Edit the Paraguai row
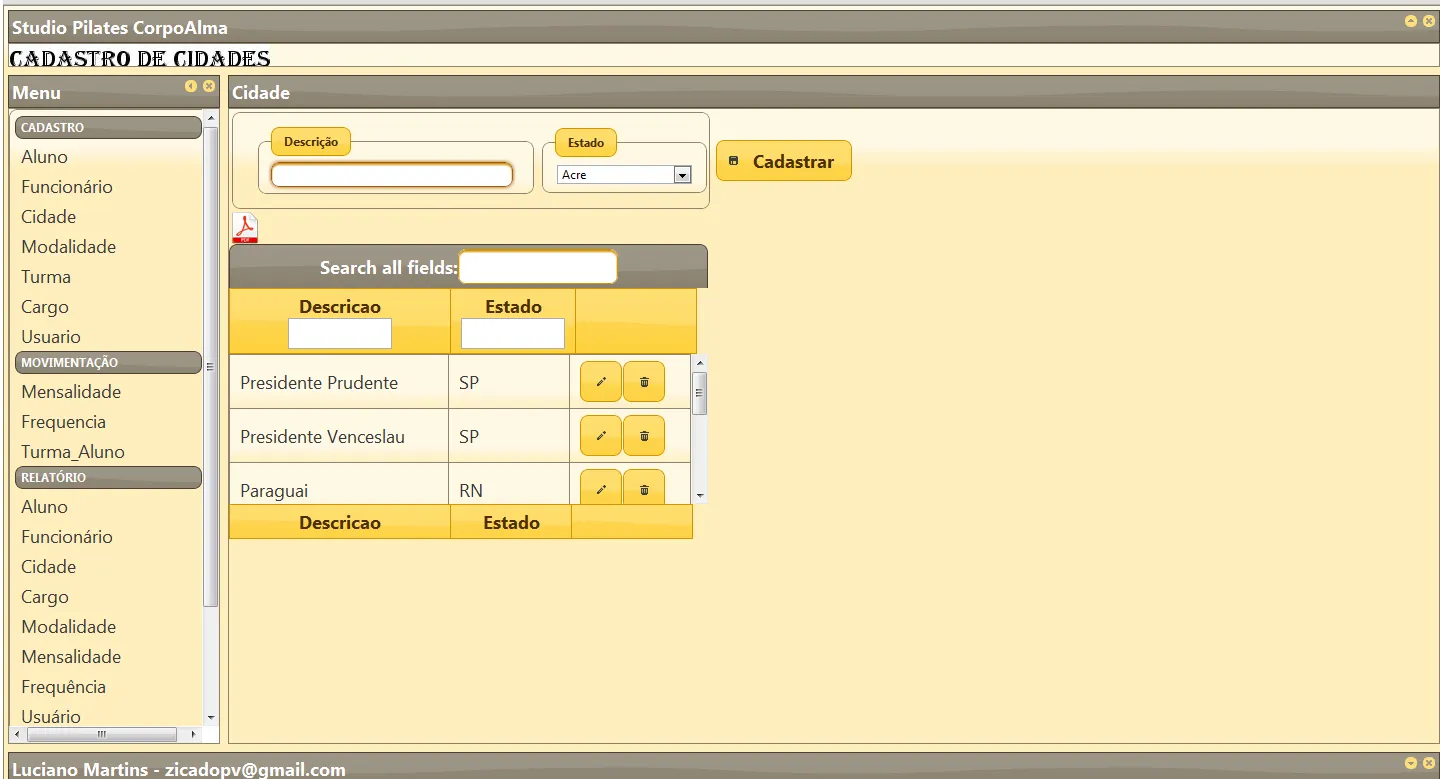The image size is (1440, 779). 601,487
